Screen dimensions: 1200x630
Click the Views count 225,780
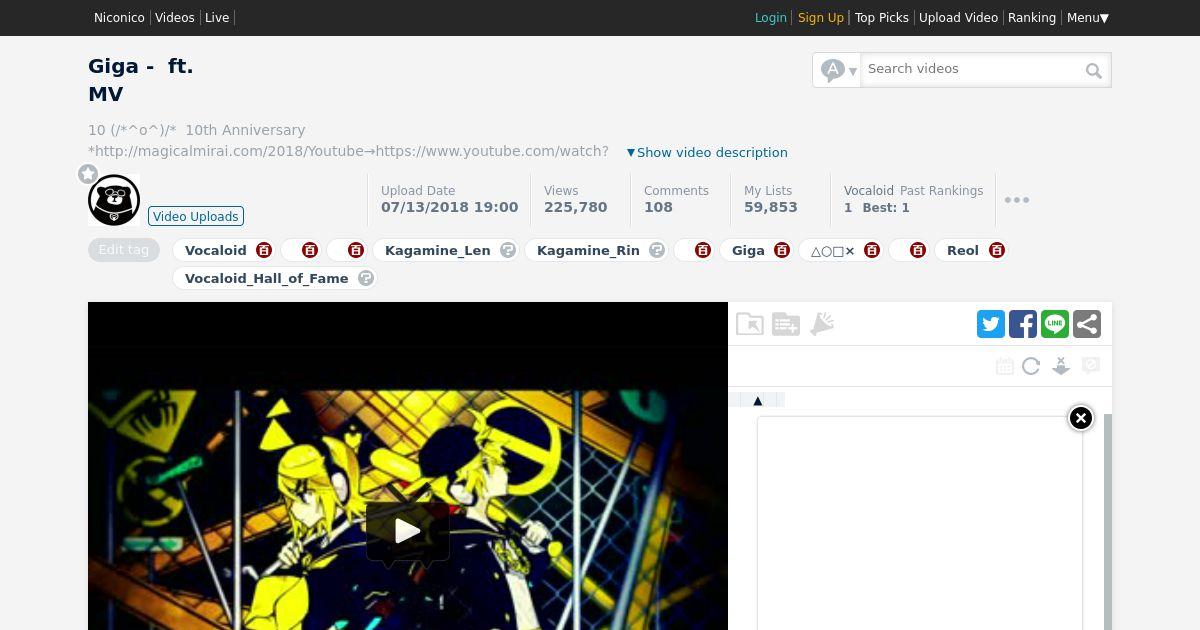(x=576, y=207)
